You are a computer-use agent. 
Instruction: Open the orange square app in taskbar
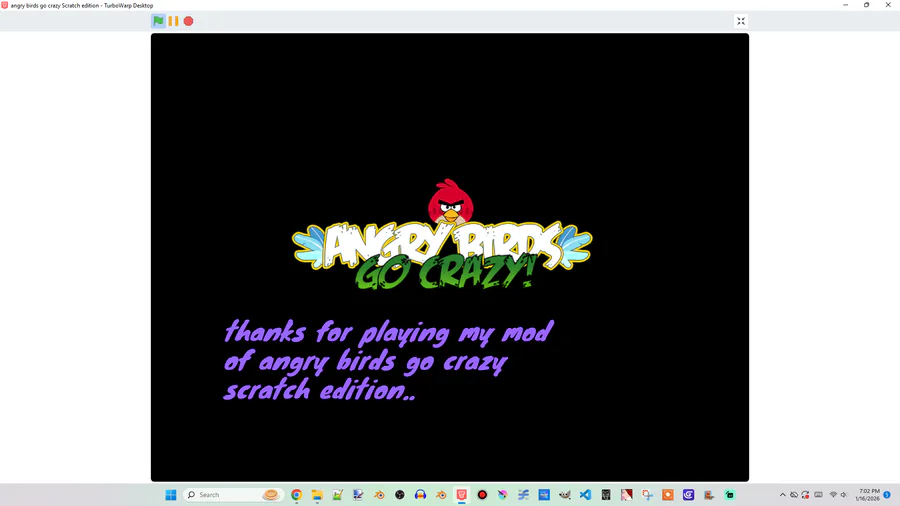click(668, 495)
